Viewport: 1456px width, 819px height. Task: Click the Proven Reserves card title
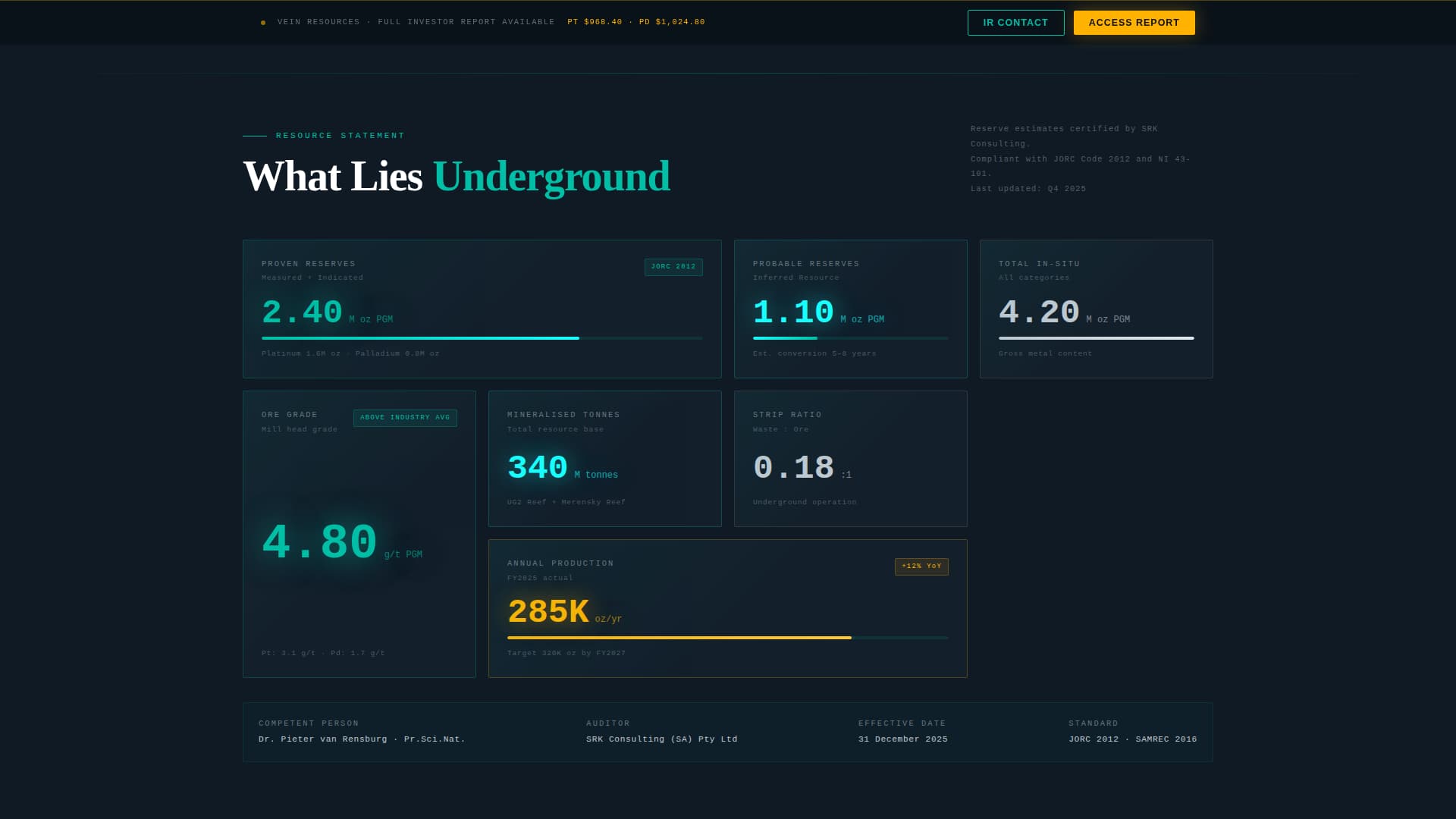[309, 264]
